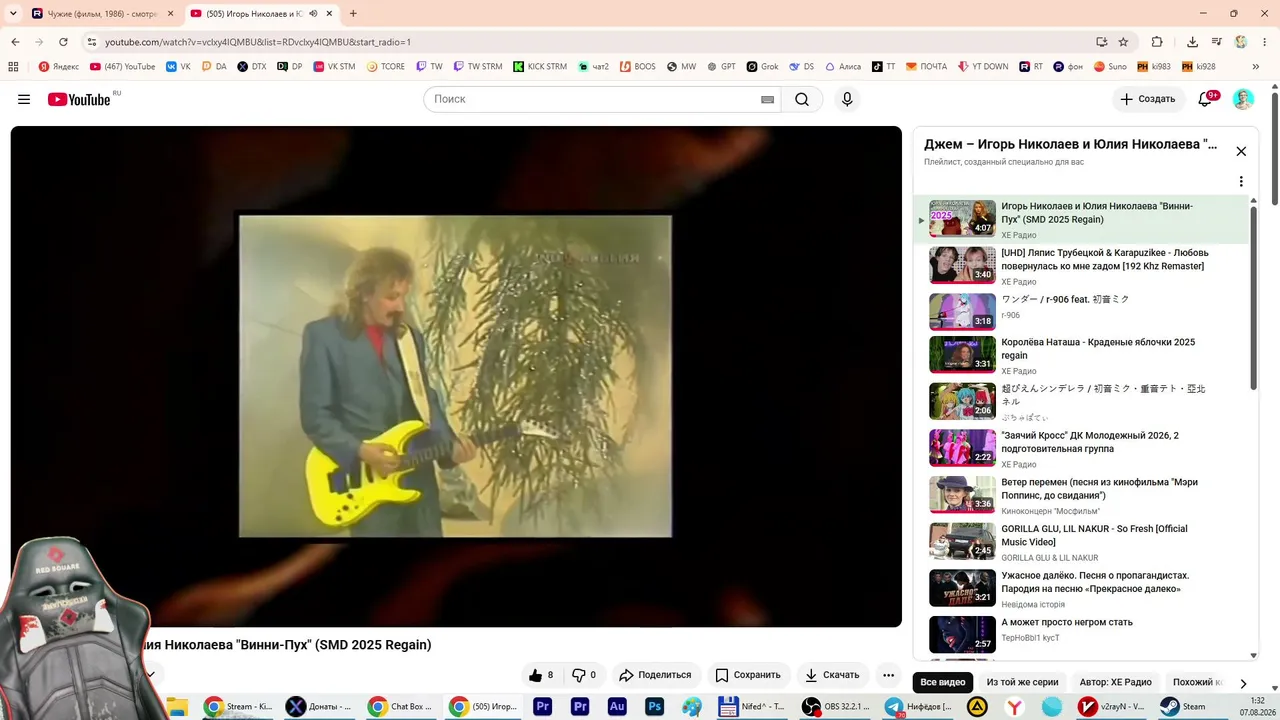Open Chrome extensions puzzle icon
The height and width of the screenshot is (720, 1280).
pos(1157,42)
